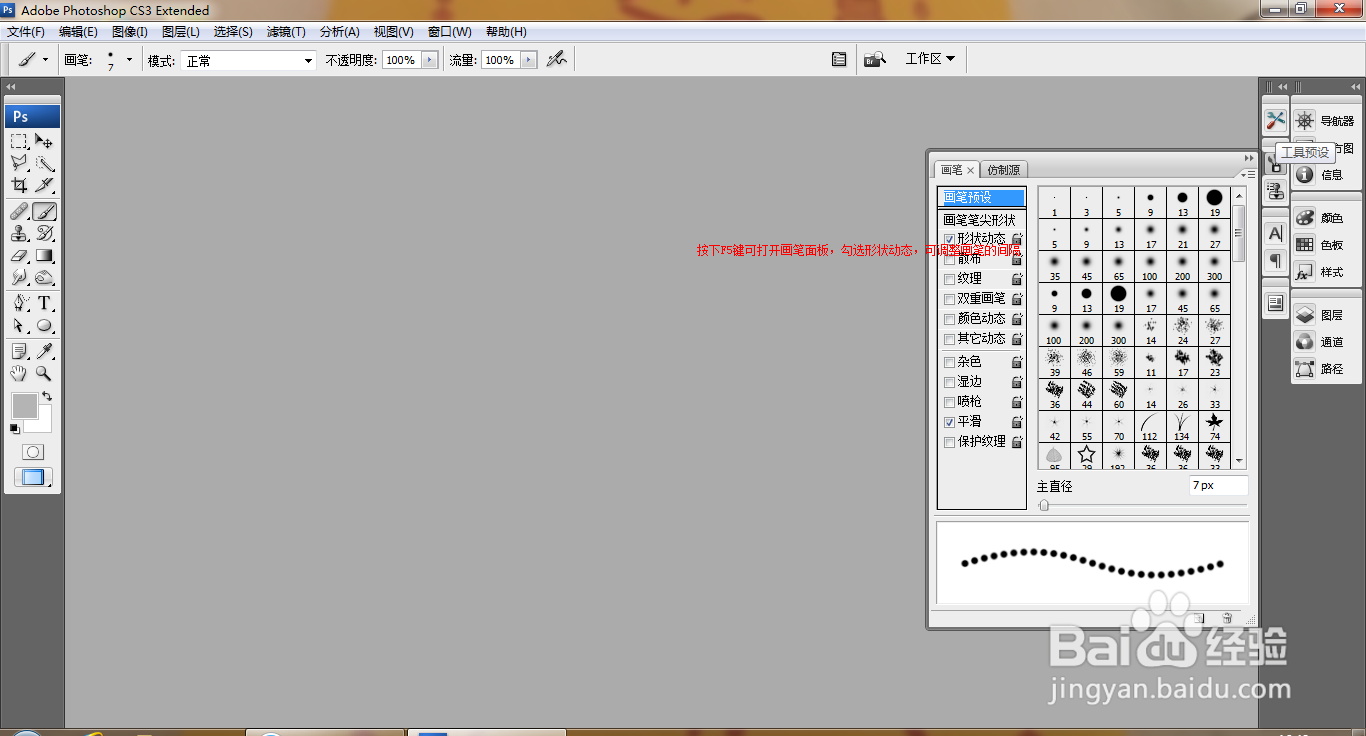Adjust the 主直径 diameter slider handle

tap(1044, 505)
